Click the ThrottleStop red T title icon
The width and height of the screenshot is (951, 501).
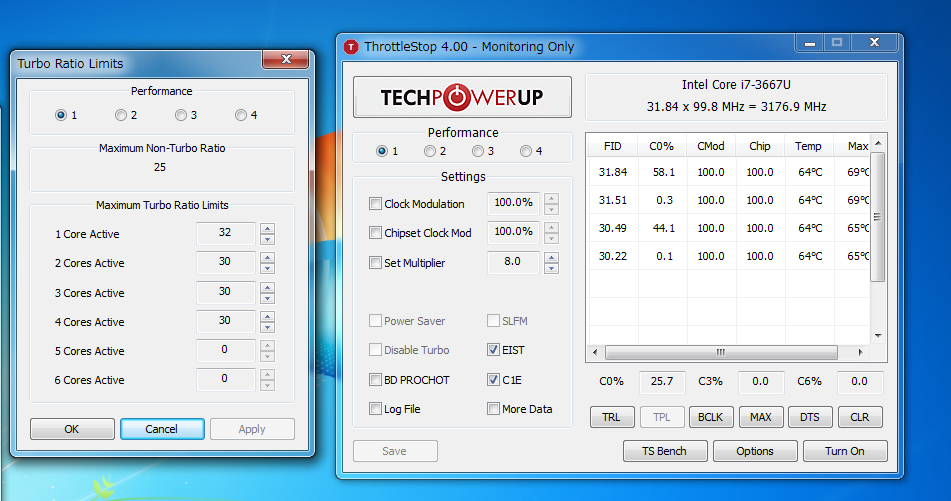[351, 47]
